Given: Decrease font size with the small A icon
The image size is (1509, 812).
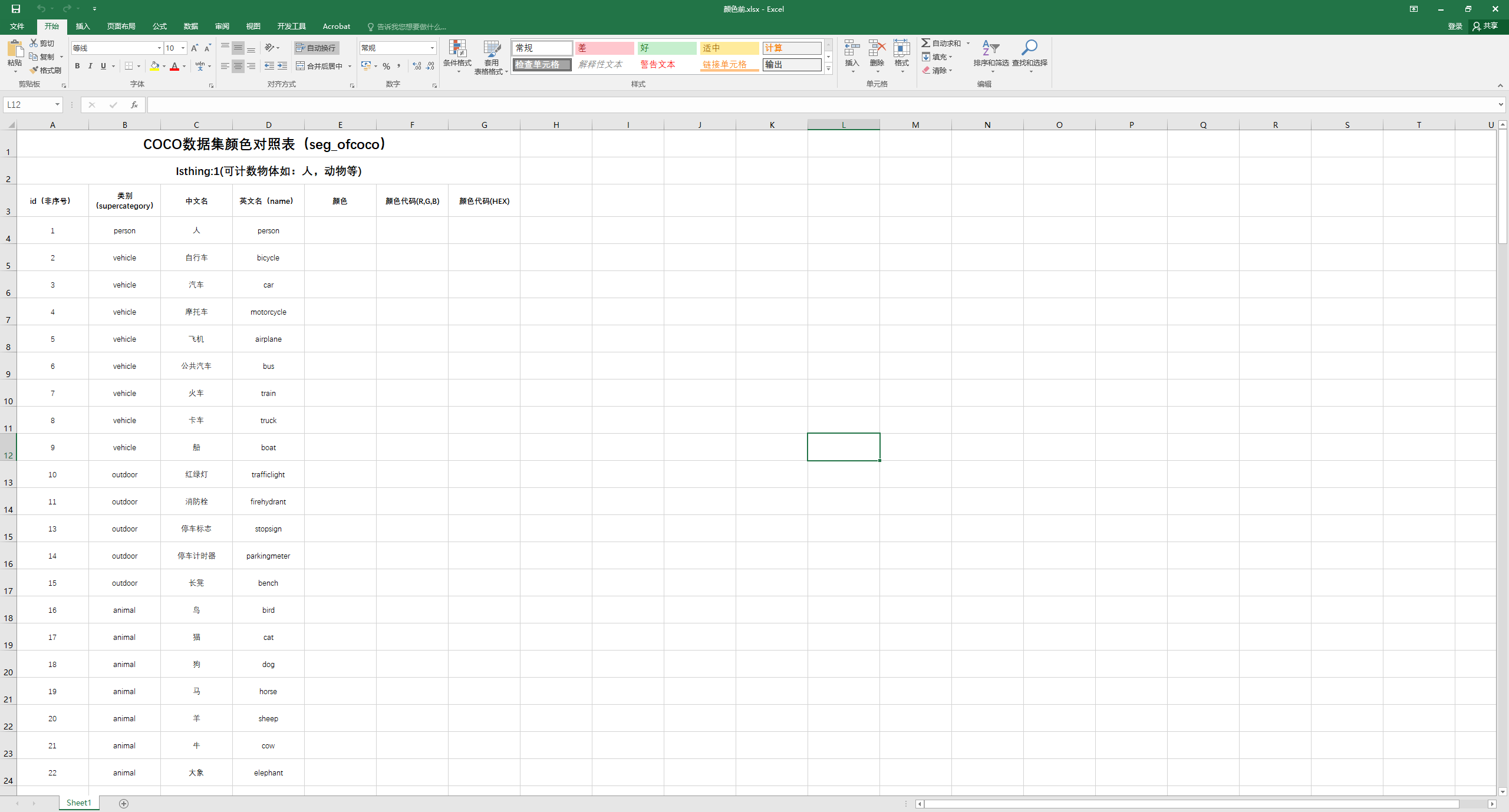Looking at the screenshot, I should tap(207, 48).
